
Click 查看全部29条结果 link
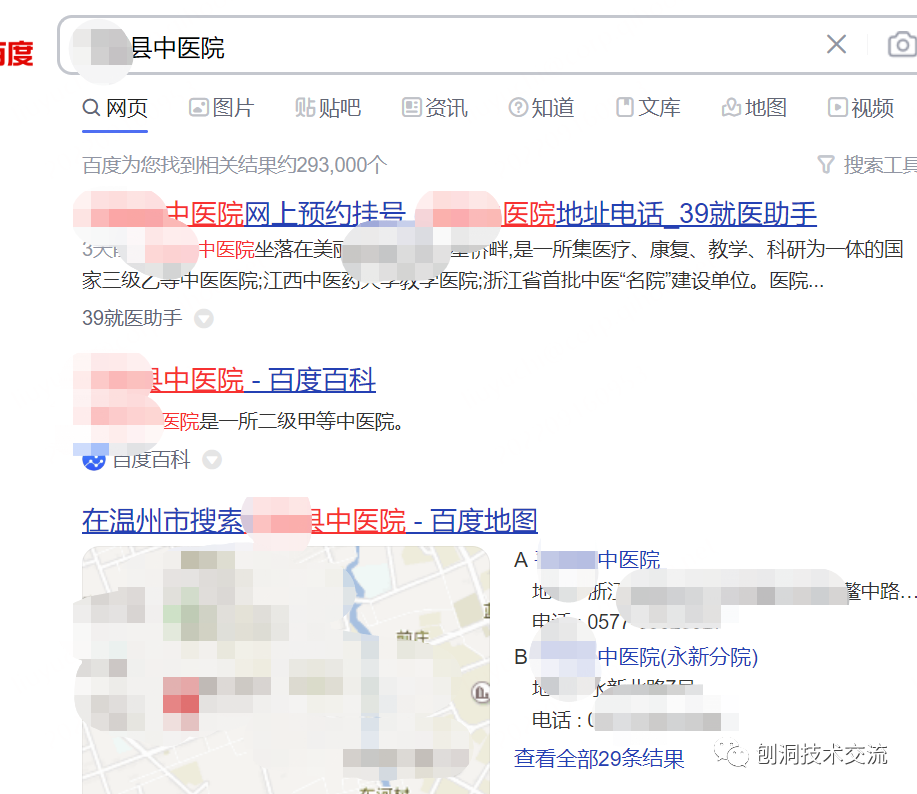[599, 758]
